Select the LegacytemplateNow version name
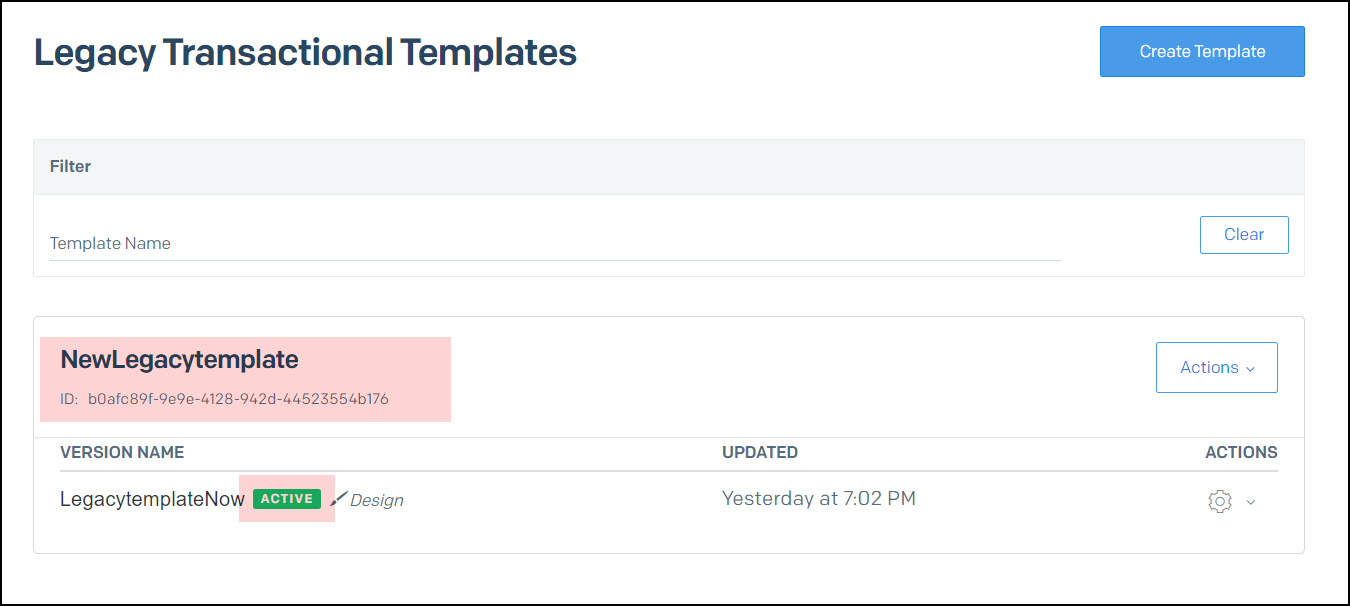This screenshot has height=606, width=1350. 152,498
